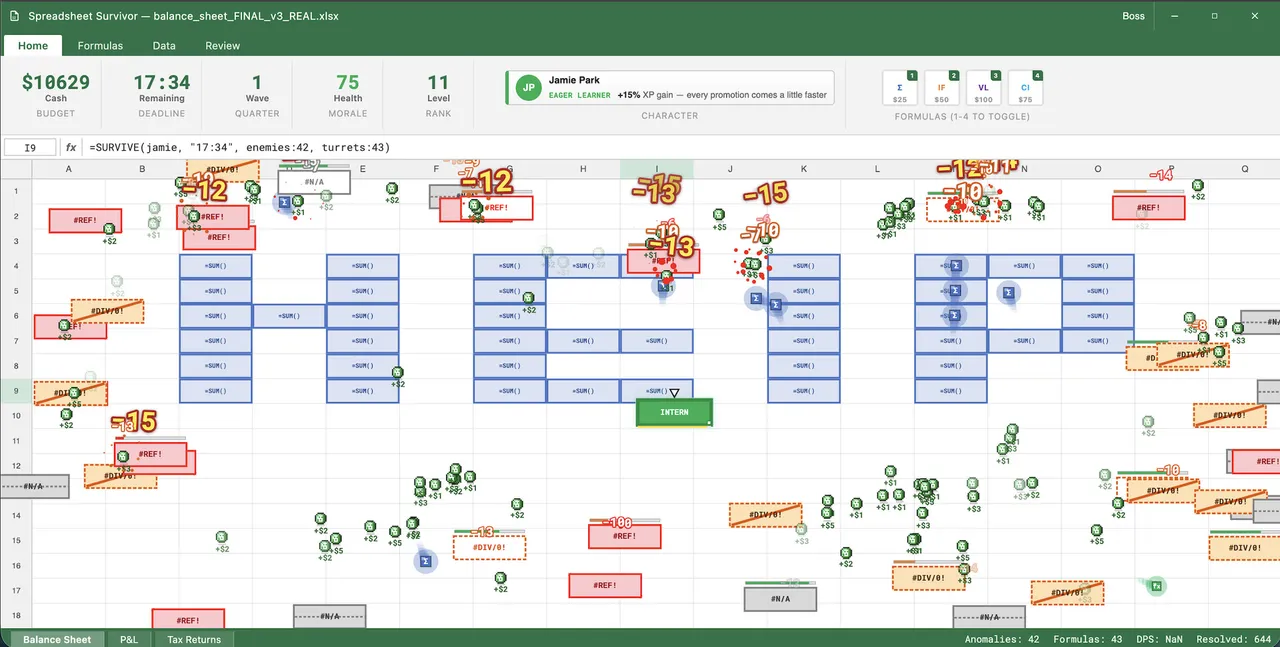Open the Review ribbon tab
Viewport: 1280px width, 647px height.
[223, 46]
